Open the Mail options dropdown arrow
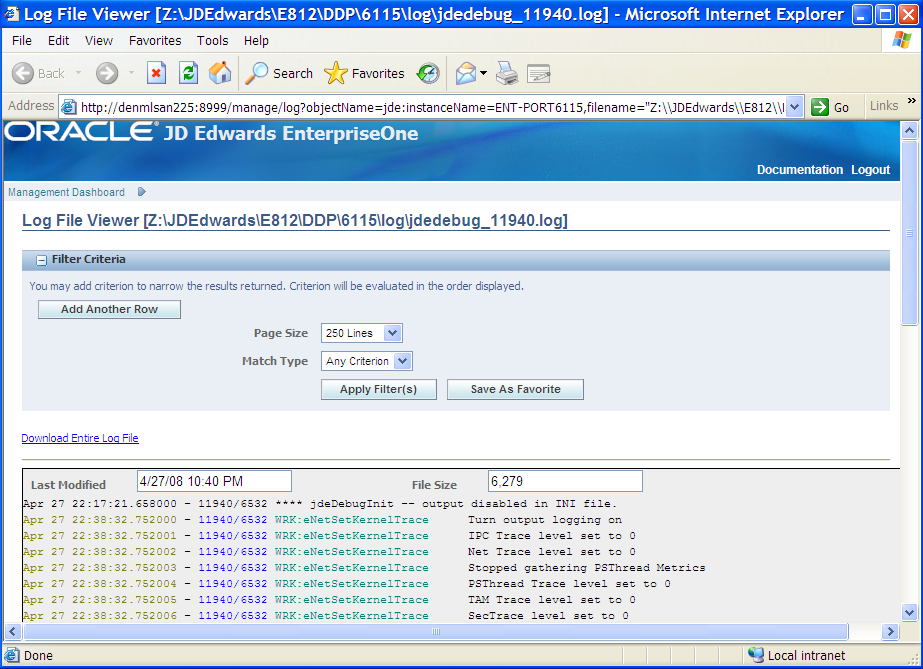The width and height of the screenshot is (923, 669). (x=483, y=74)
